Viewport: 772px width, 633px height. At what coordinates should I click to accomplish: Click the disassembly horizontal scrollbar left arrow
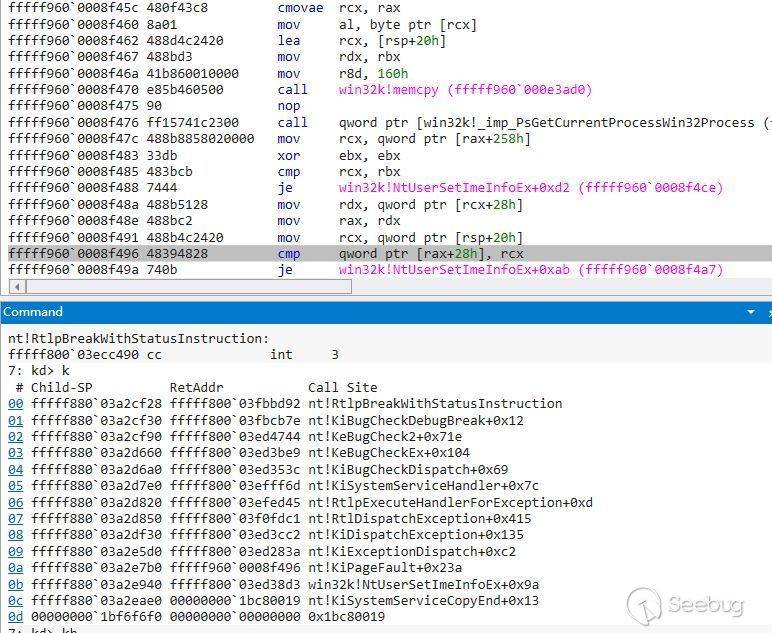[17, 286]
